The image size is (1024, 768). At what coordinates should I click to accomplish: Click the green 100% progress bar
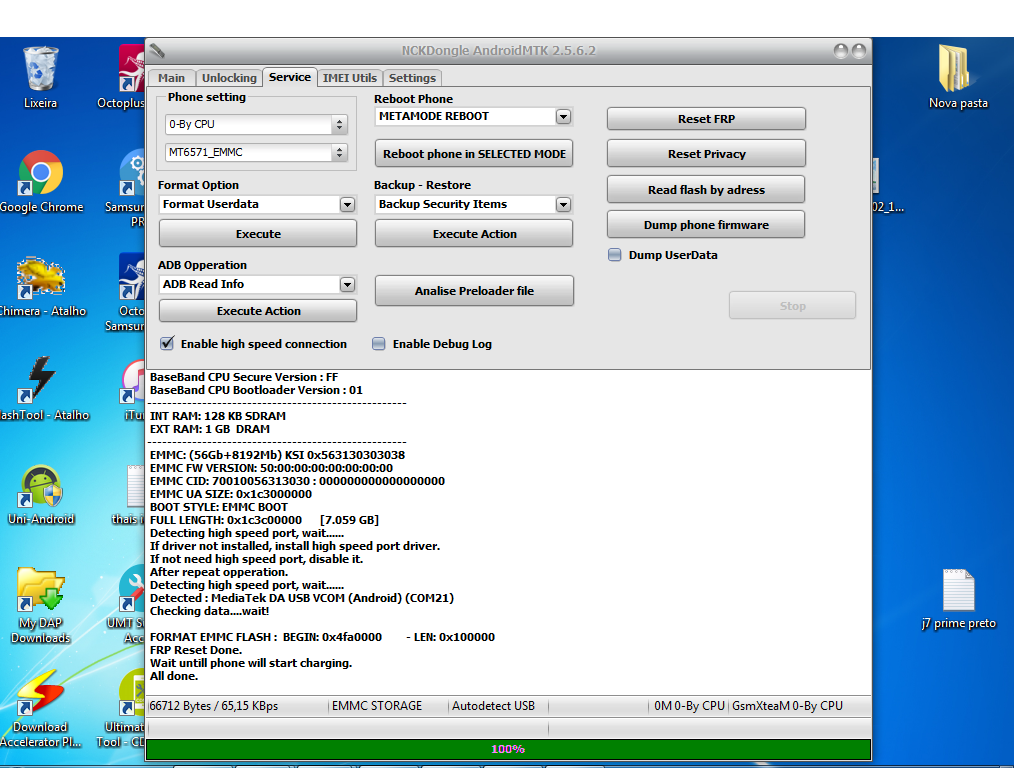509,749
